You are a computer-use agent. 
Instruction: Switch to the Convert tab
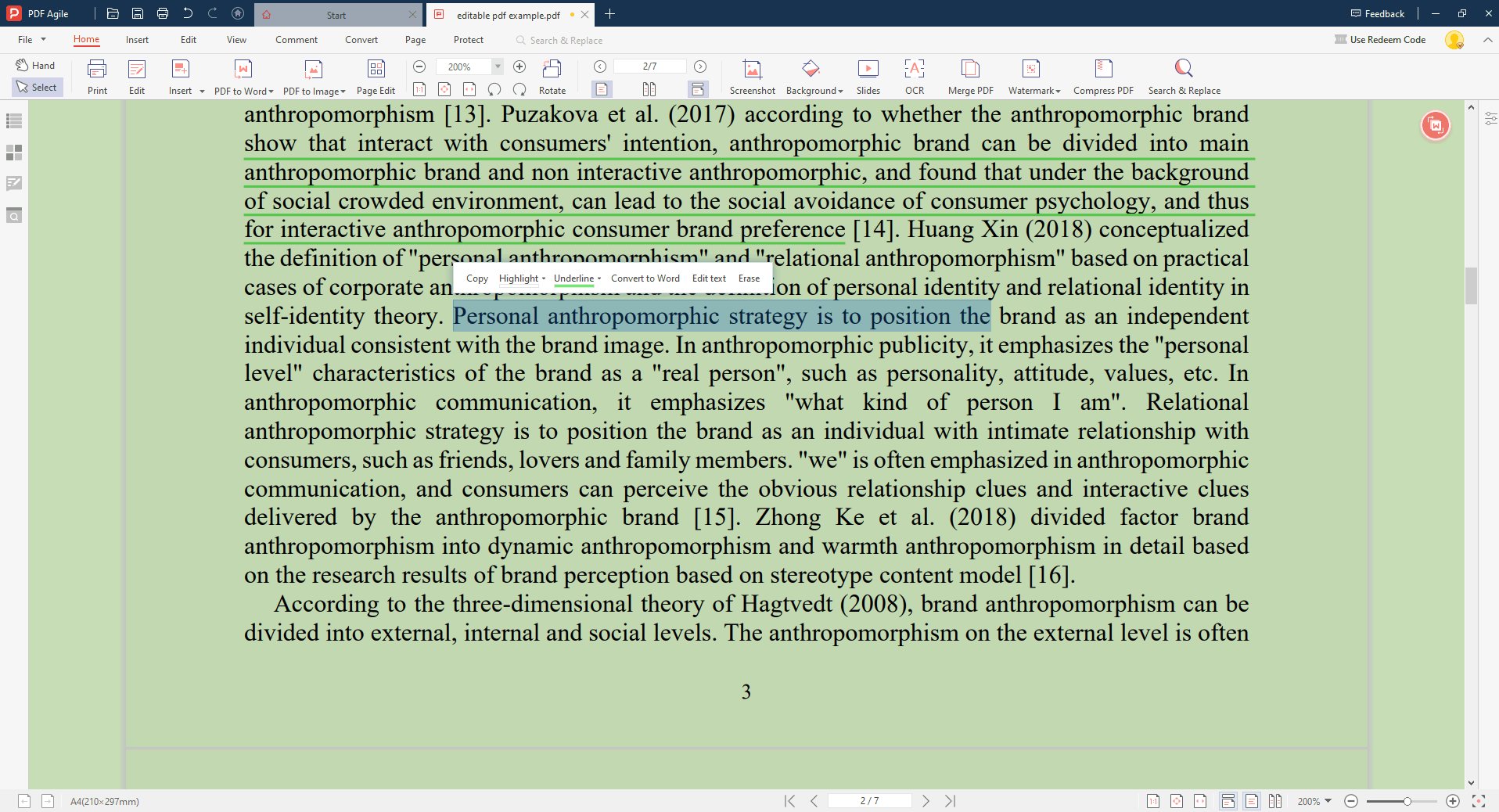[x=361, y=40]
